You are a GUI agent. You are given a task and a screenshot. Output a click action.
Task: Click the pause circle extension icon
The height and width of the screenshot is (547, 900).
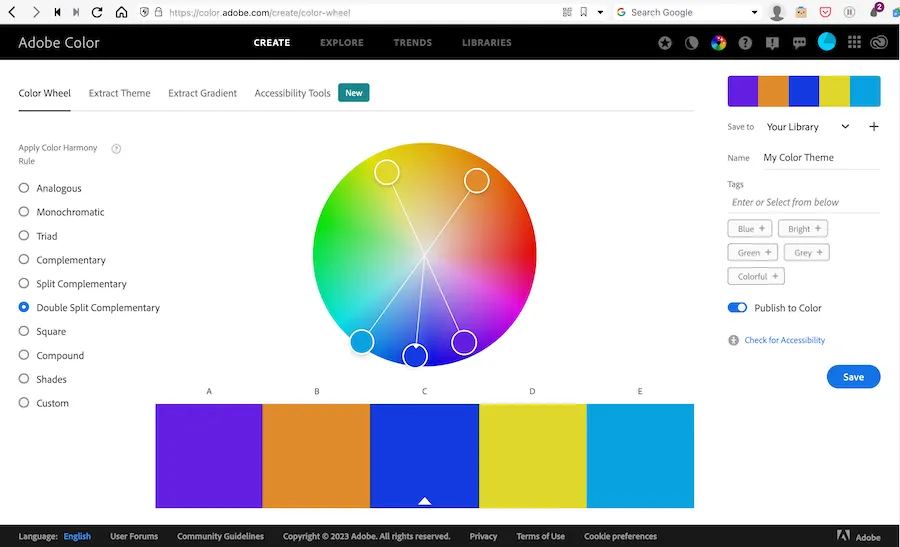pyautogui.click(x=849, y=12)
